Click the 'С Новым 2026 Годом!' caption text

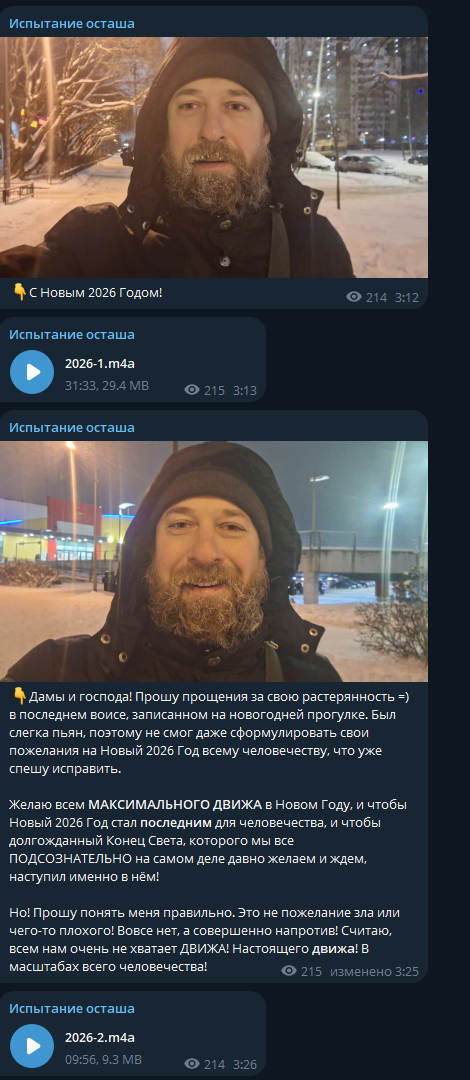coord(96,293)
